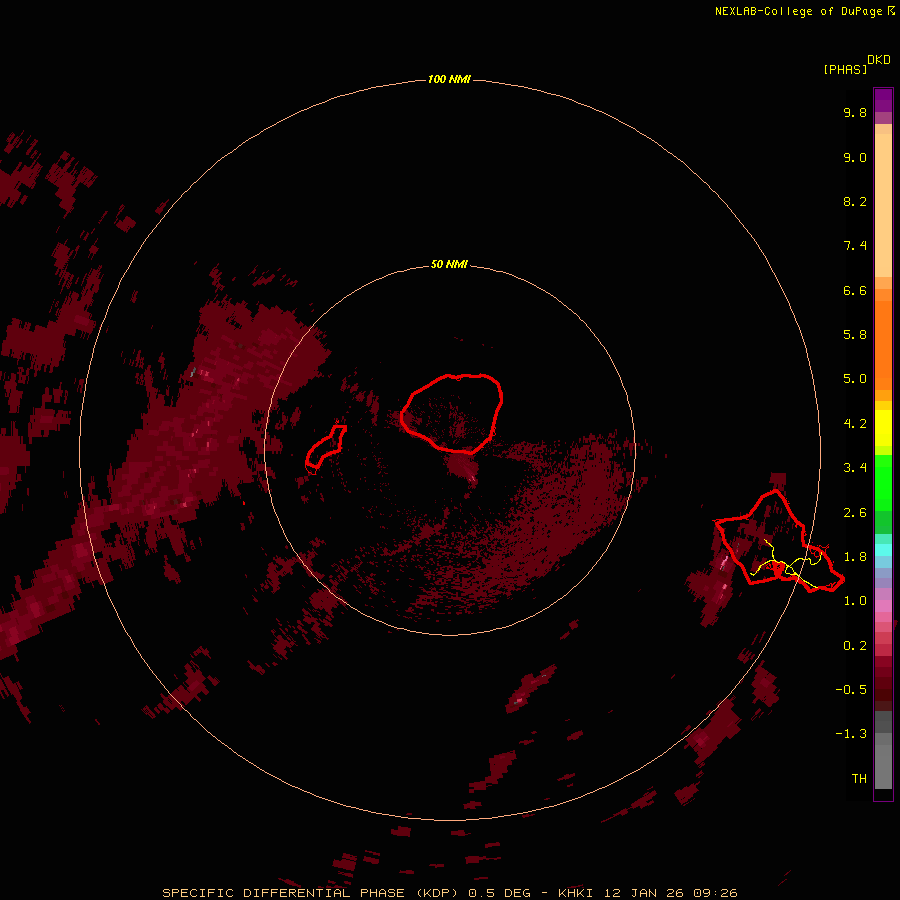
Task: Click the 8.2 value on the color scale
Action: point(855,201)
